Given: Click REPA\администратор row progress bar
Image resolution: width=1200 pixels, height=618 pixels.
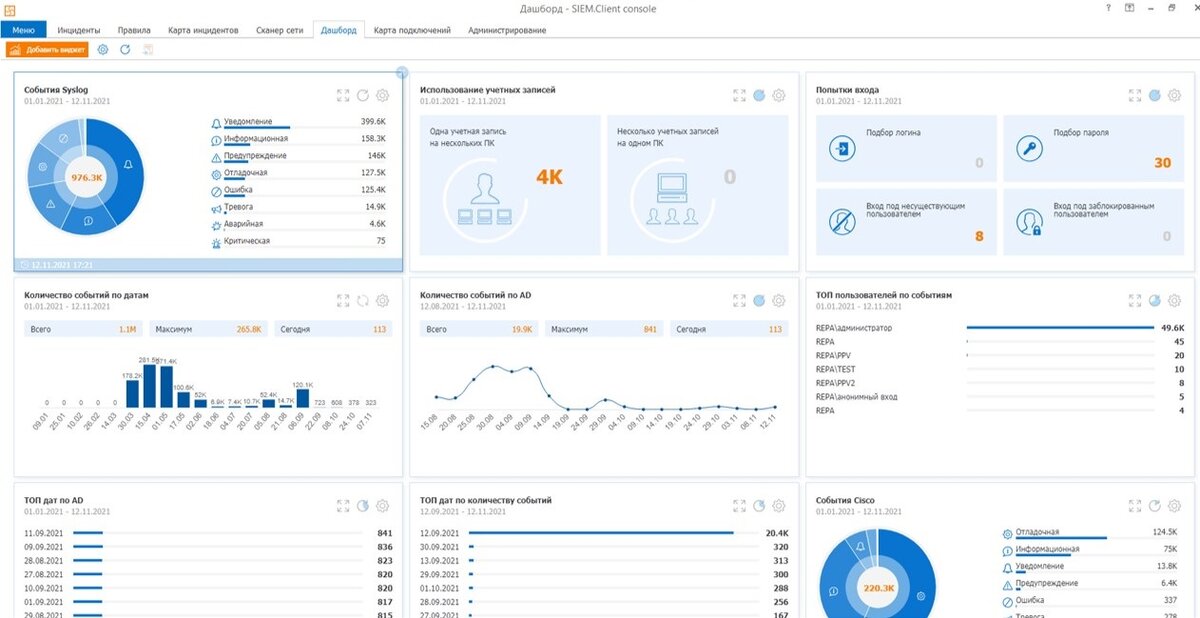Looking at the screenshot, I should (1060, 328).
